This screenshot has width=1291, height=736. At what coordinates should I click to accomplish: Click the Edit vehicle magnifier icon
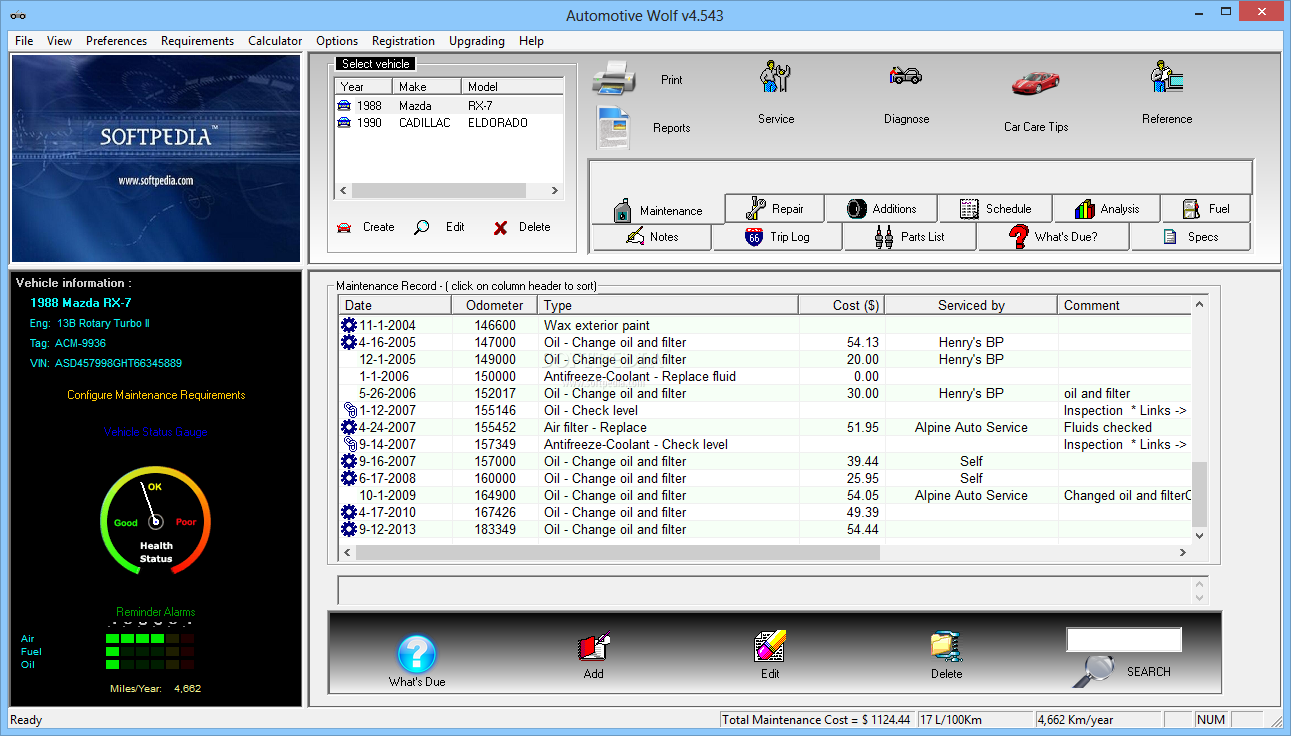coord(422,227)
